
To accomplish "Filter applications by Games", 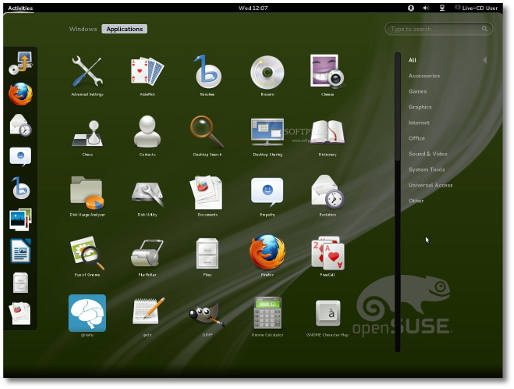I will pos(418,91).
